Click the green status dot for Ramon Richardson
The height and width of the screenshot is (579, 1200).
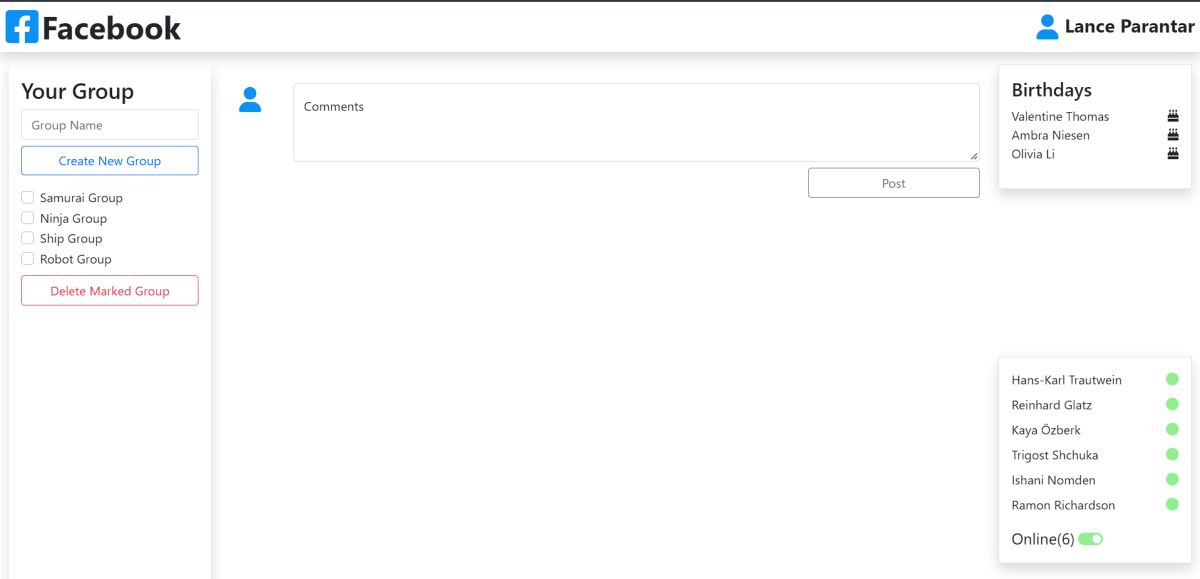(1172, 504)
